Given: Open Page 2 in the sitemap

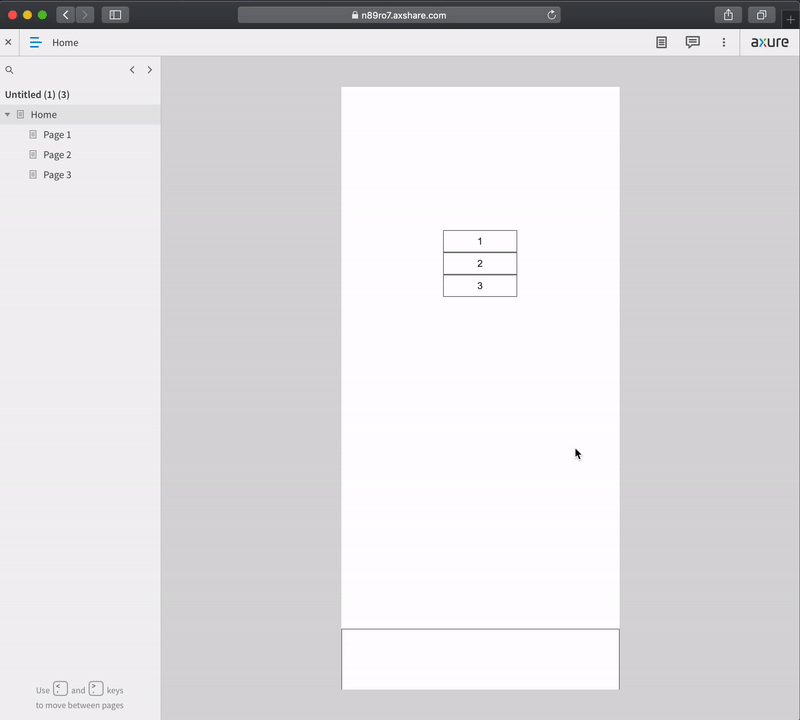Looking at the screenshot, I should 57,155.
